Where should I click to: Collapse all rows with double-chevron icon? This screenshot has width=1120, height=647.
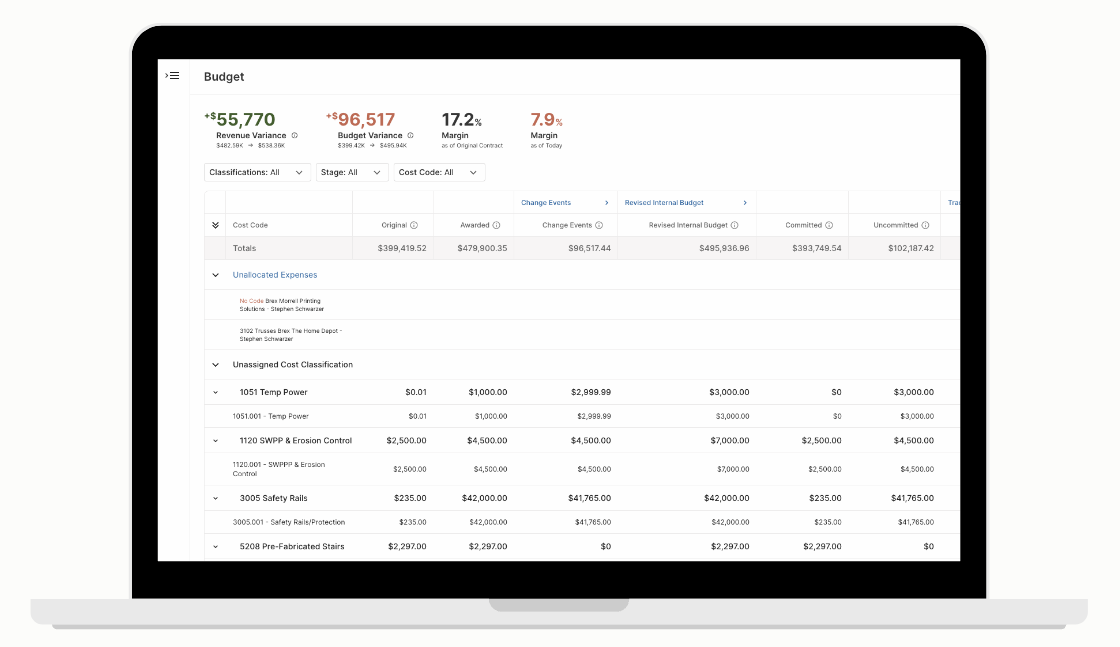coord(215,225)
